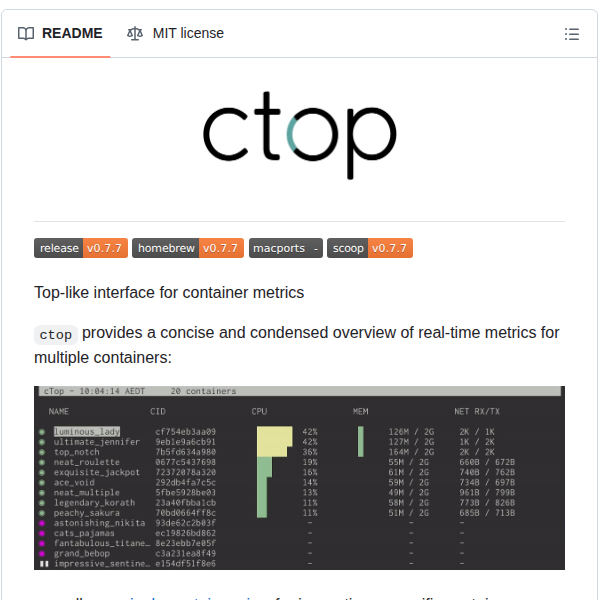Open the homebrew v0.7.7 badge

(188, 248)
